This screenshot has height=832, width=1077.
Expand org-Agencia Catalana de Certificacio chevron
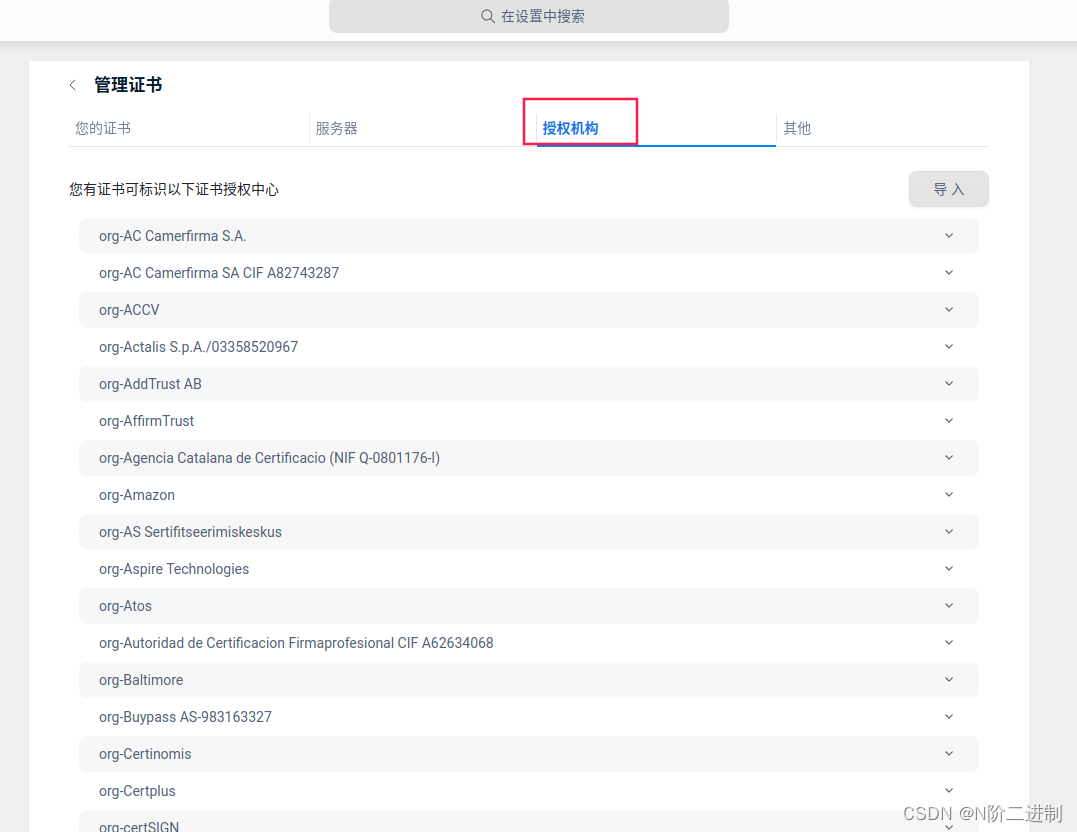(949, 458)
